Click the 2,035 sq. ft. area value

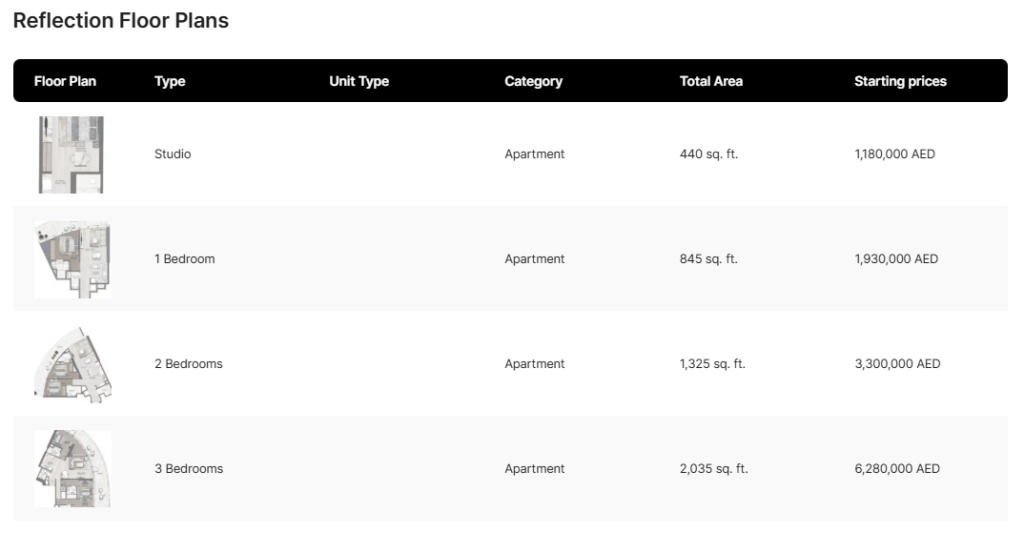713,469
